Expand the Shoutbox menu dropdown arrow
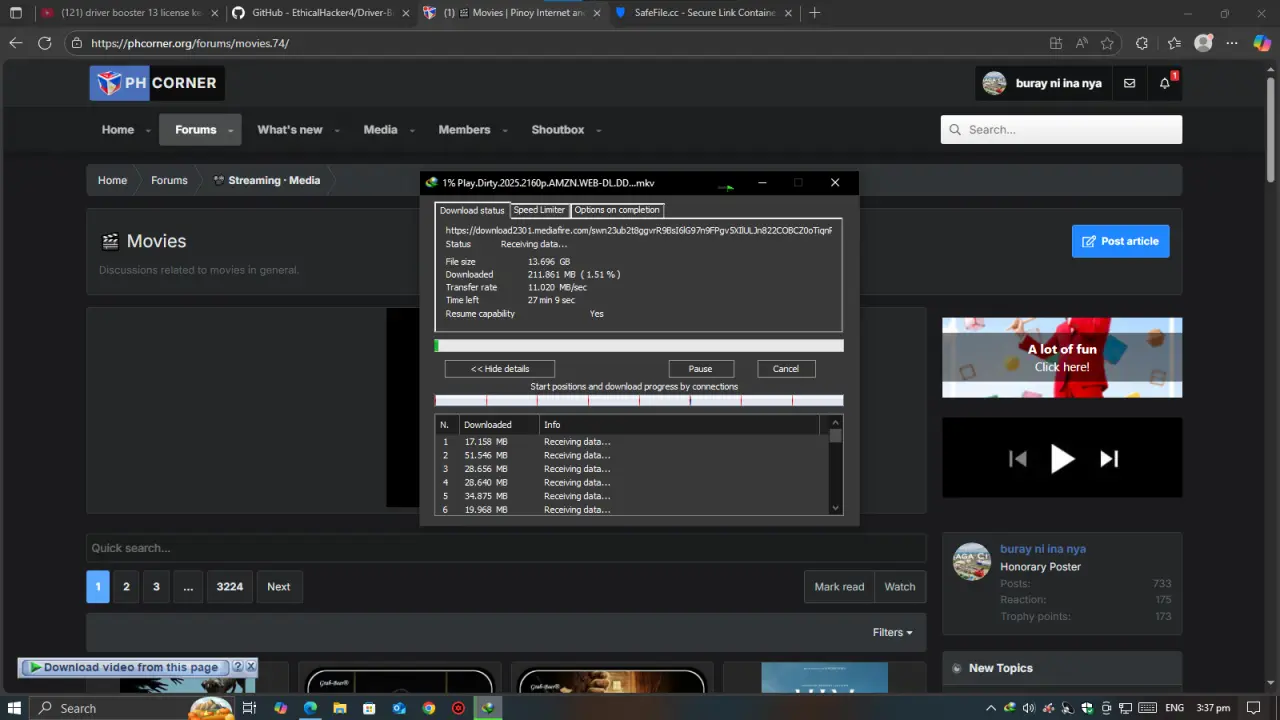The height and width of the screenshot is (720, 1280). click(x=598, y=130)
